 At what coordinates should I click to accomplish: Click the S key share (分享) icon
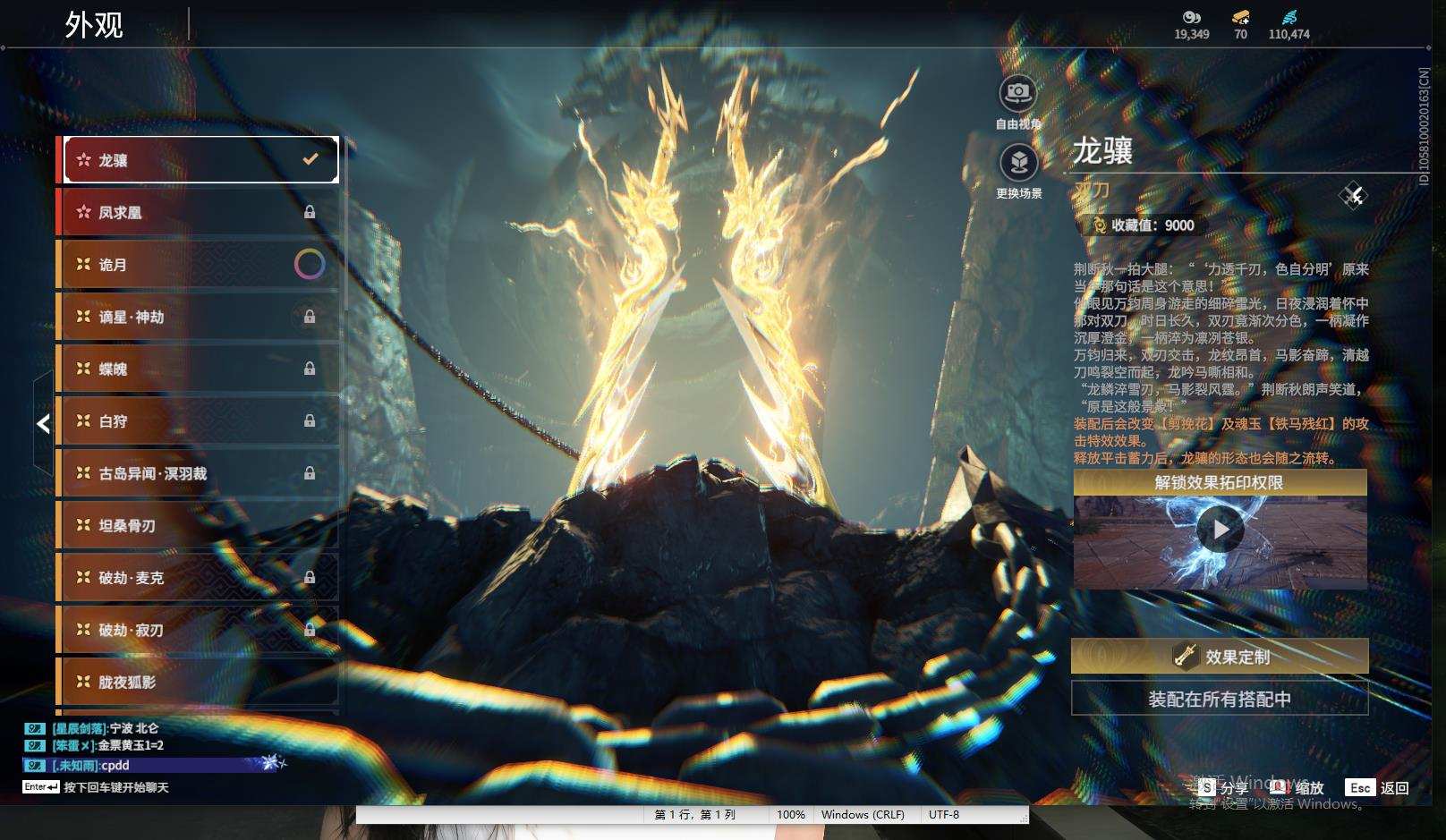1206,787
